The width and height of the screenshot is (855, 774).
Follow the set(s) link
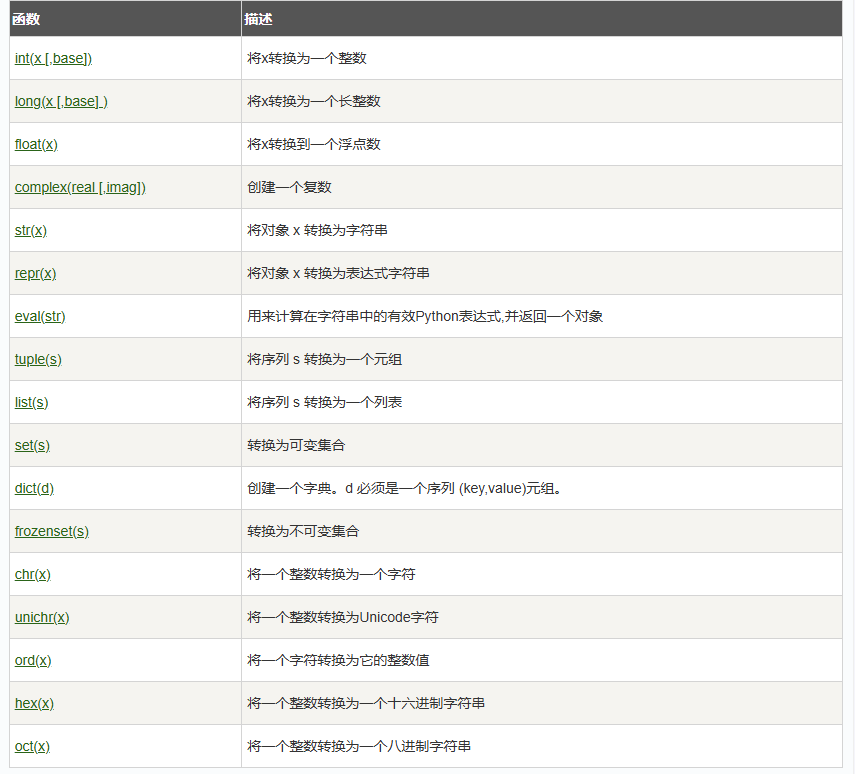click(32, 446)
